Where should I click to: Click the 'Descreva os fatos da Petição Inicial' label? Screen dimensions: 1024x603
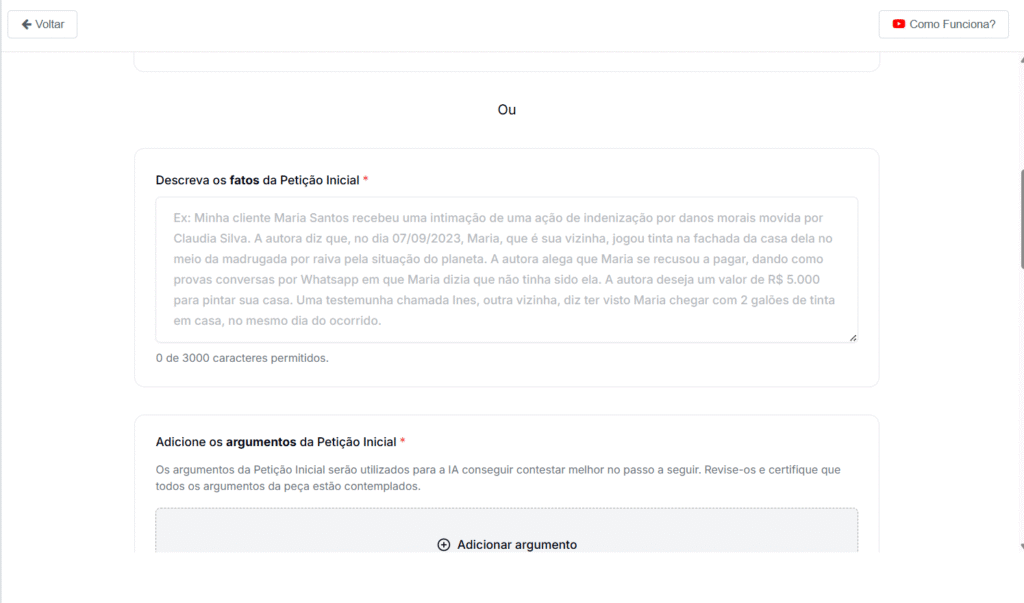256,180
